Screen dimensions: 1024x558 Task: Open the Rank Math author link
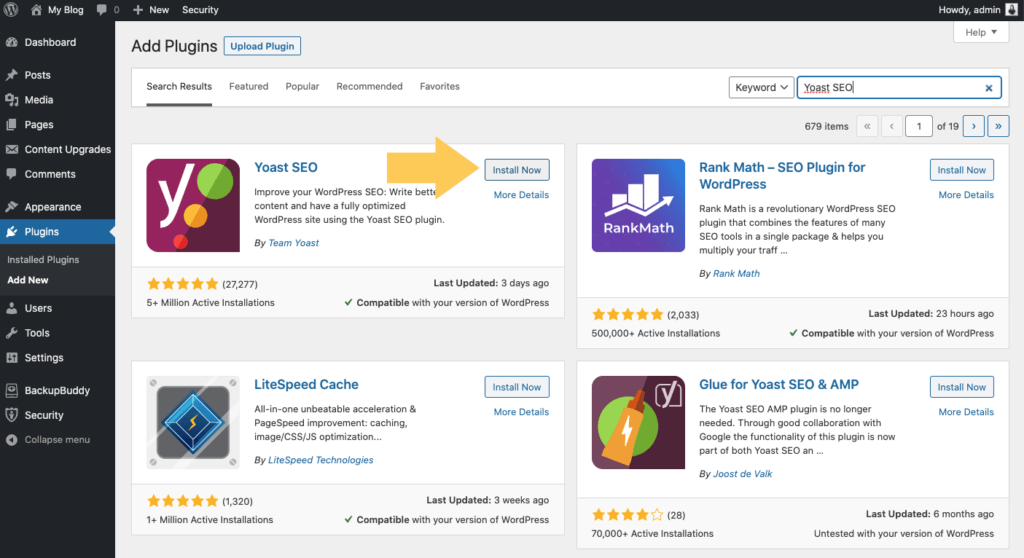pyautogui.click(x=736, y=274)
